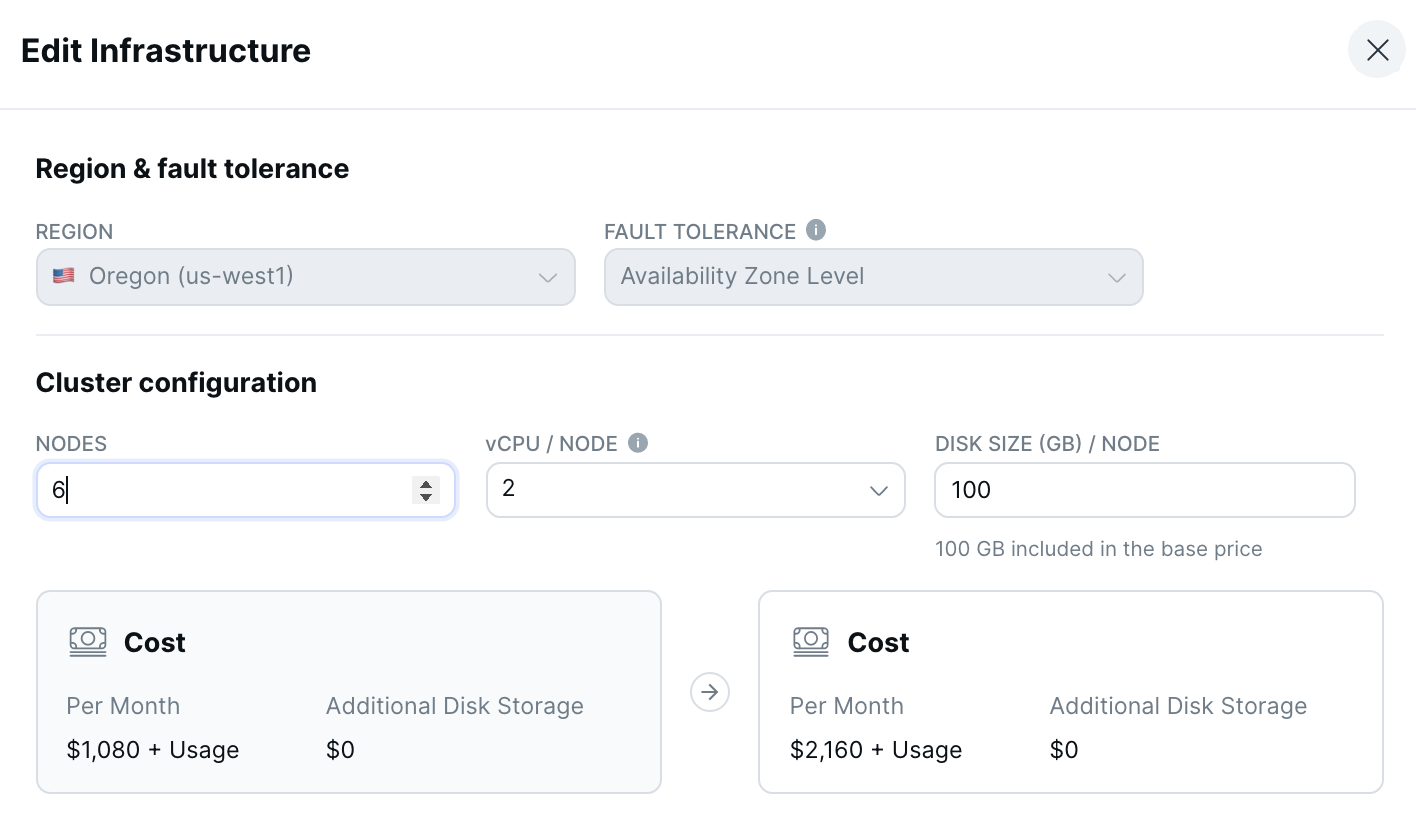Screen dimensions: 1416x828
Task: Click the left Cost summary card
Action: point(348,691)
